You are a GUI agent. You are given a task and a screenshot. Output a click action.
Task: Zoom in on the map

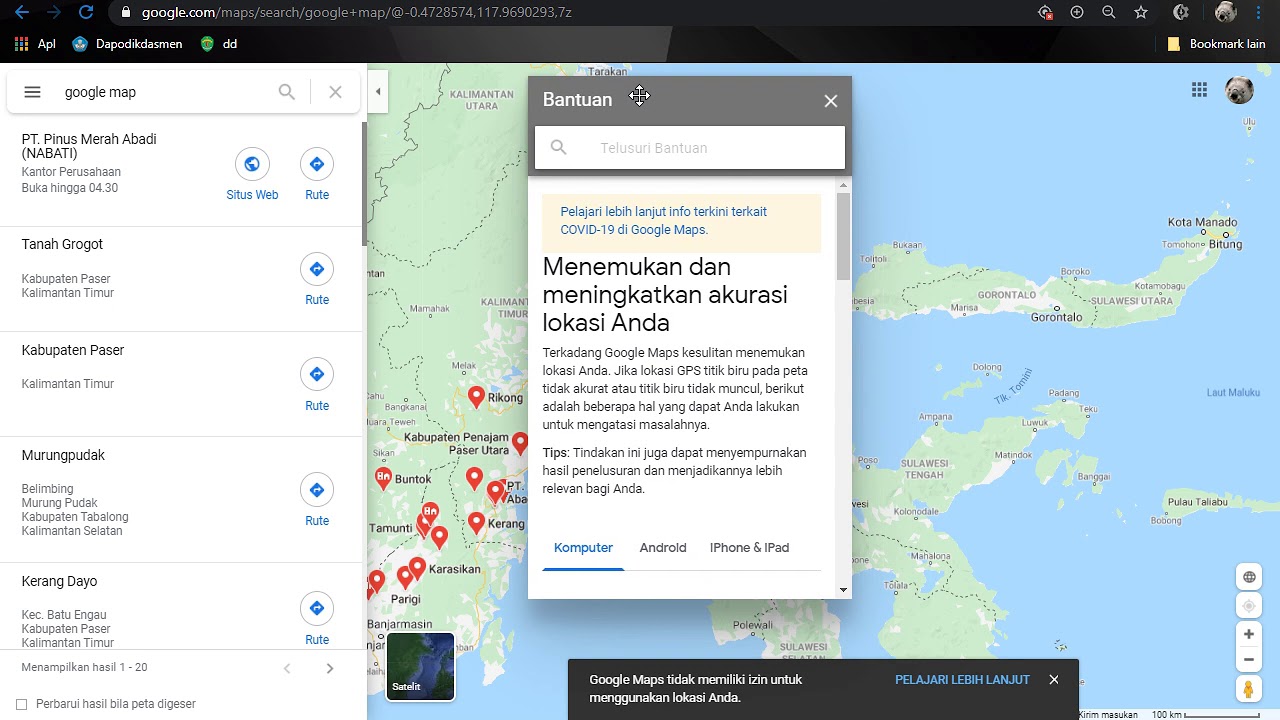pyautogui.click(x=1249, y=634)
